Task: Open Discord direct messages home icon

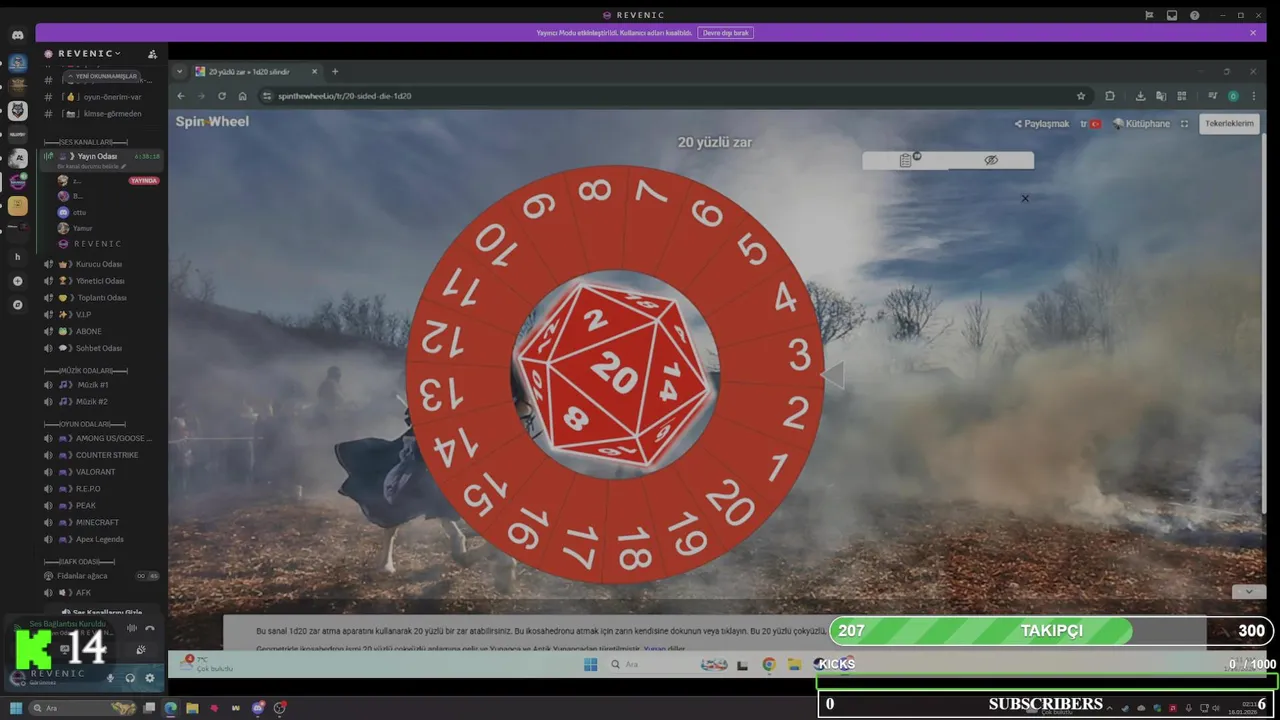Action: 17,35
